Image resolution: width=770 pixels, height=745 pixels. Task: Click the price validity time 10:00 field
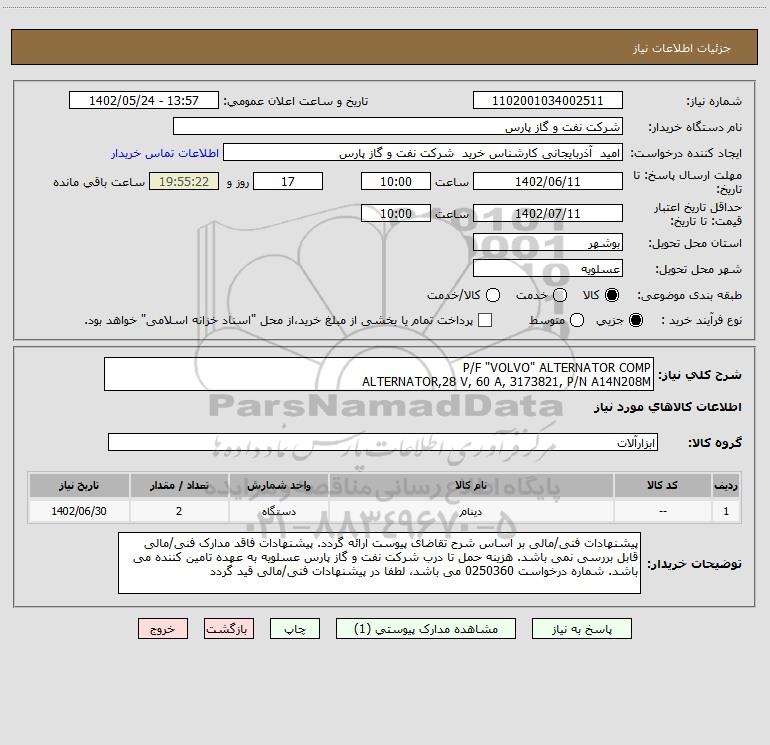click(x=396, y=214)
